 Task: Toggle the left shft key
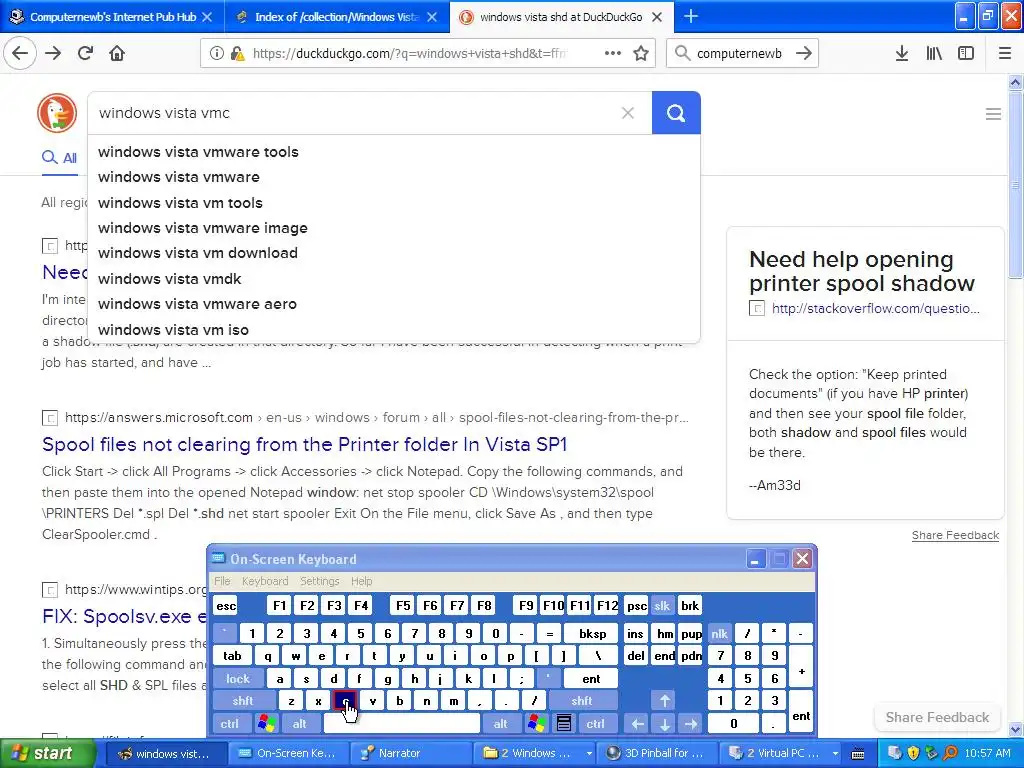tap(243, 701)
